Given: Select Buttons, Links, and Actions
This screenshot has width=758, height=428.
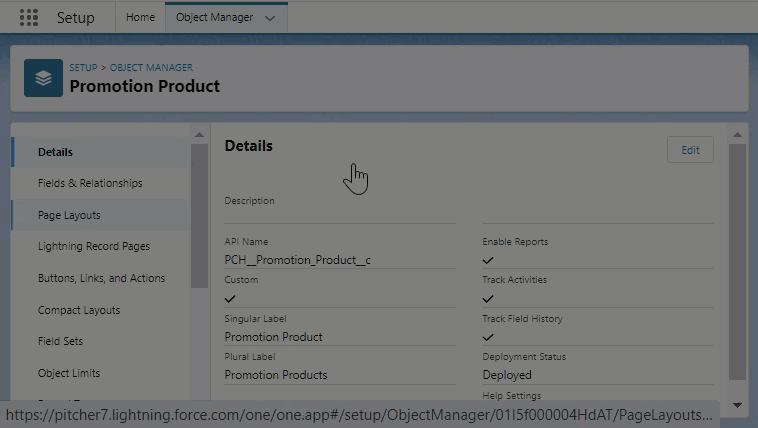Looking at the screenshot, I should pos(101,278).
